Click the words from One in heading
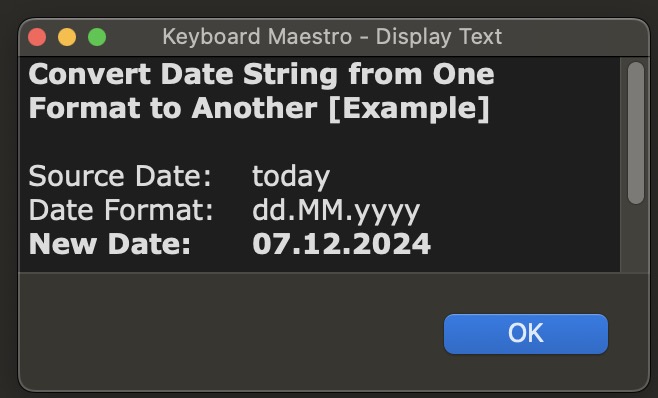Viewport: 658px width, 398px height. (x=421, y=74)
